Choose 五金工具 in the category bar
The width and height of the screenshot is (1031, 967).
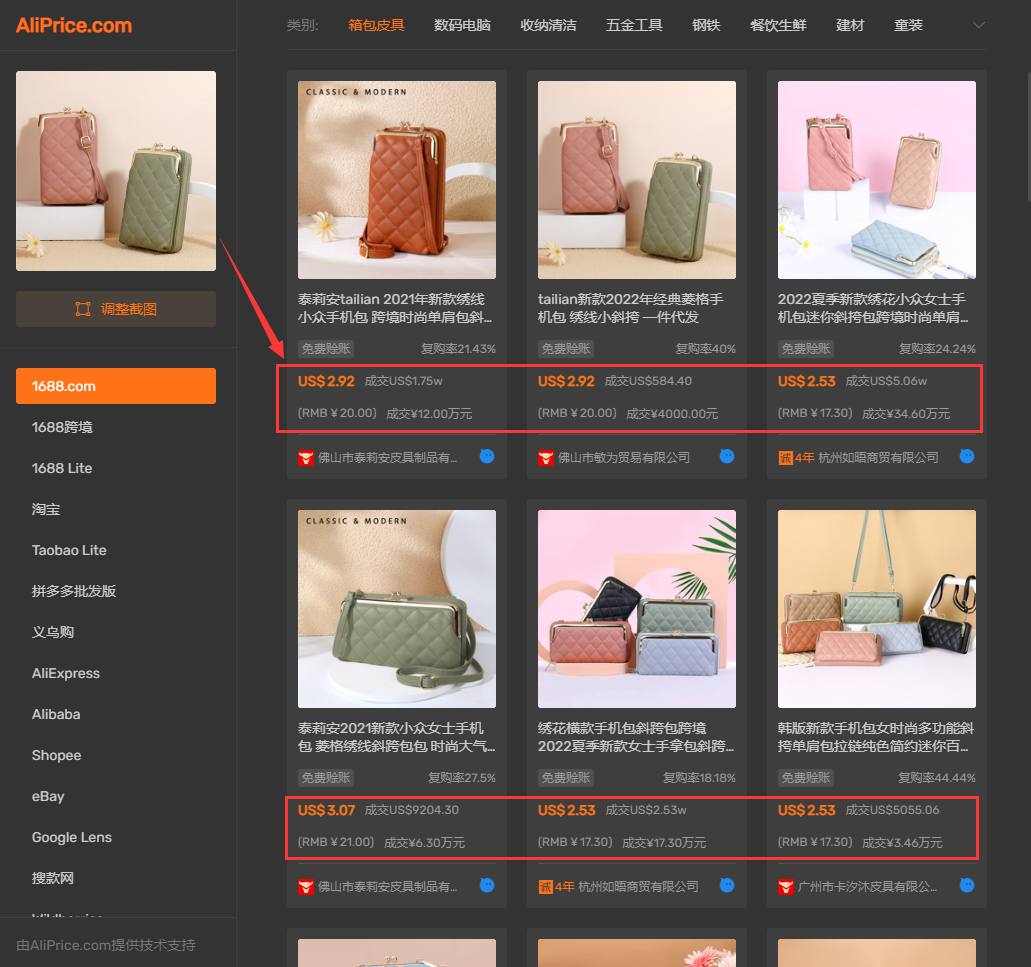pos(634,25)
